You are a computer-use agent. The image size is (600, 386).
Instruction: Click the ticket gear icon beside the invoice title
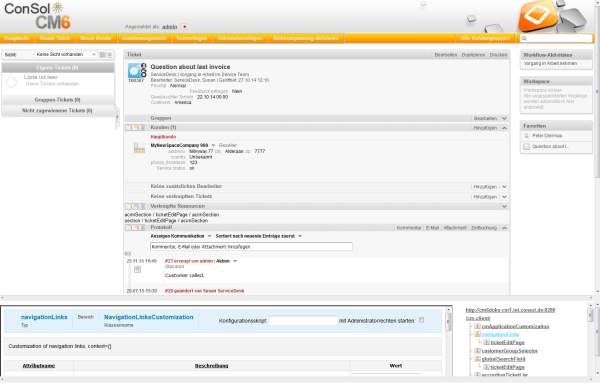(x=135, y=71)
